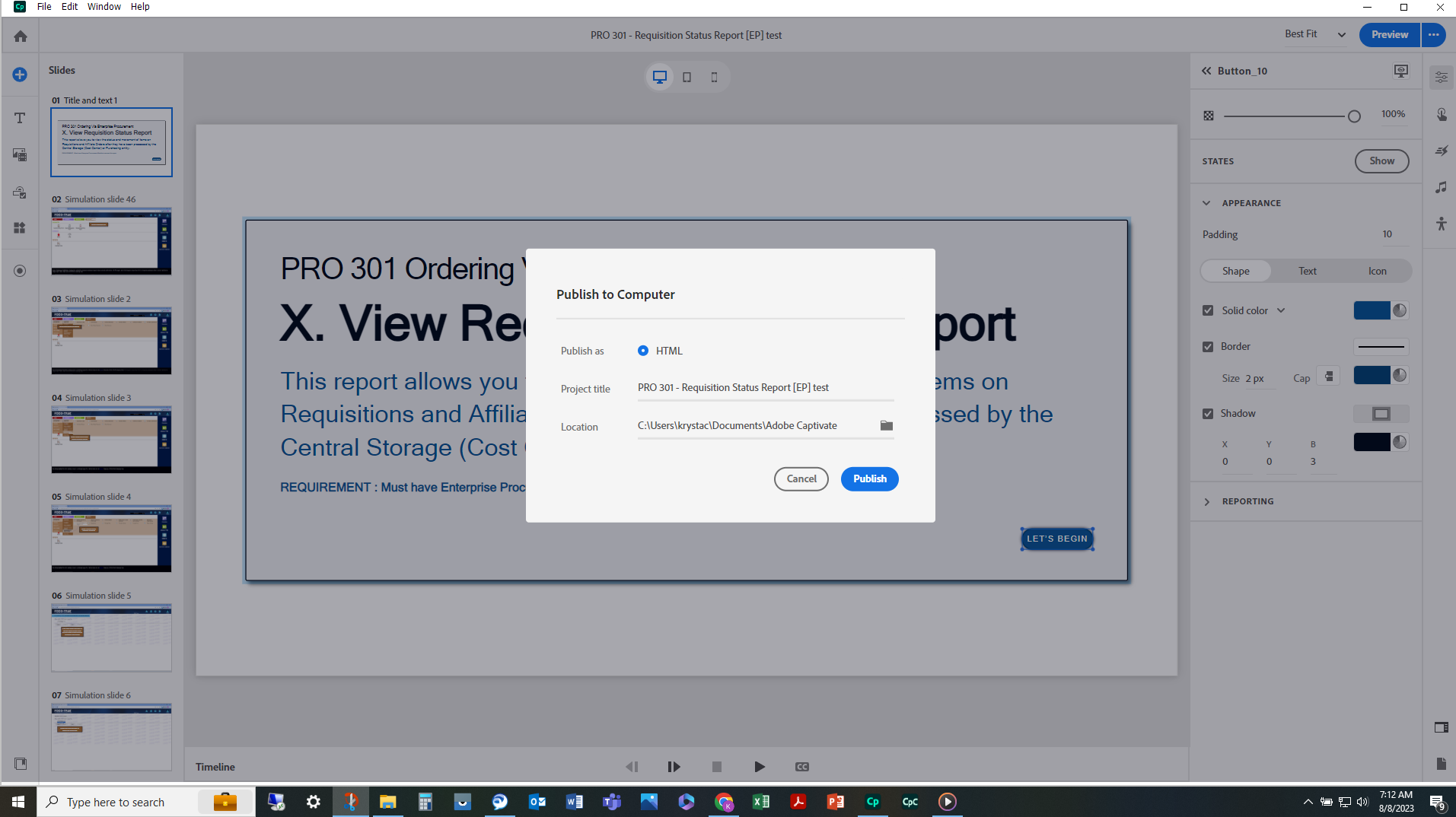Click the Publish button
1456x817 pixels.
point(869,479)
